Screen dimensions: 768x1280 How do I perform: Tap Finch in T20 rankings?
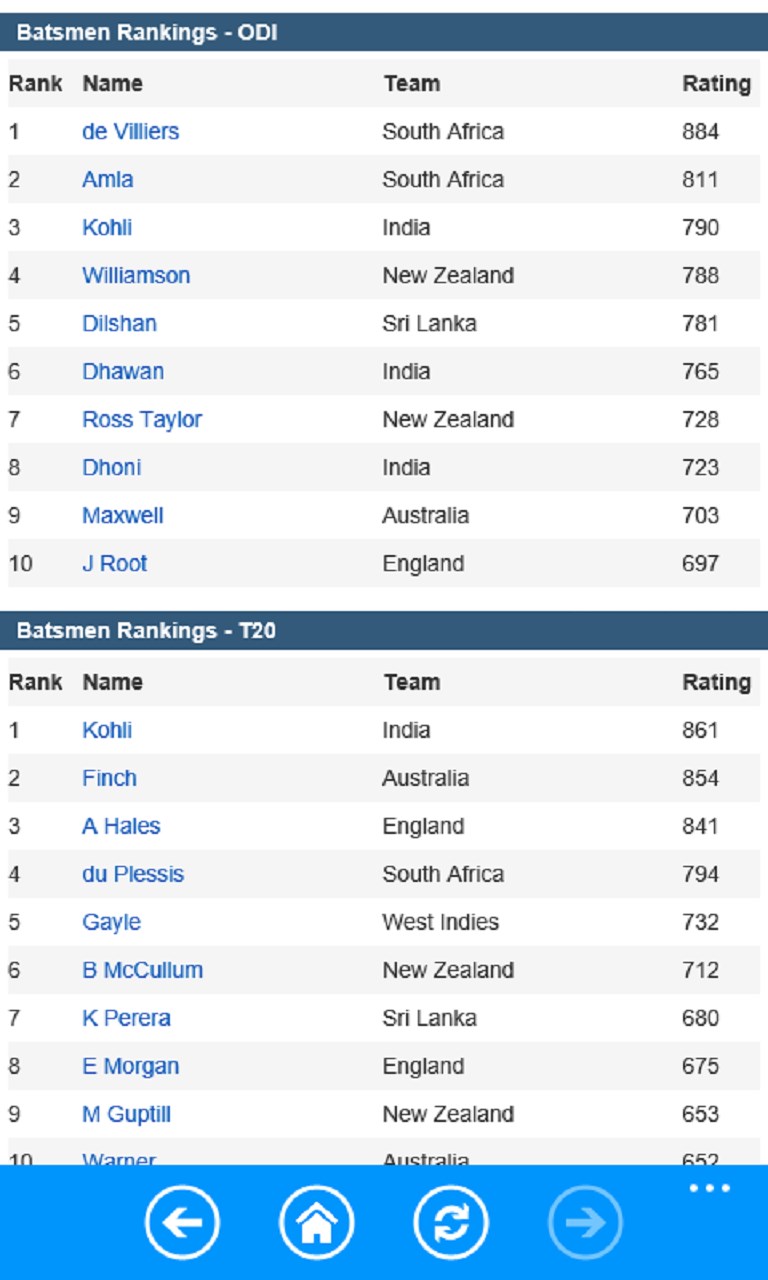click(109, 778)
